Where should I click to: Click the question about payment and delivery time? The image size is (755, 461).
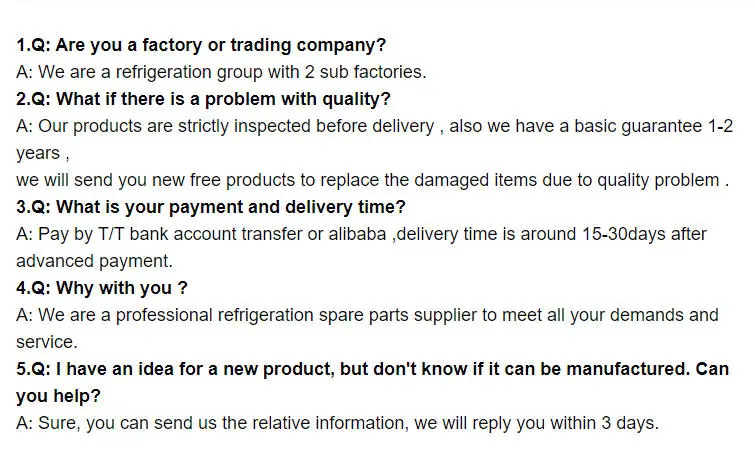(x=211, y=207)
